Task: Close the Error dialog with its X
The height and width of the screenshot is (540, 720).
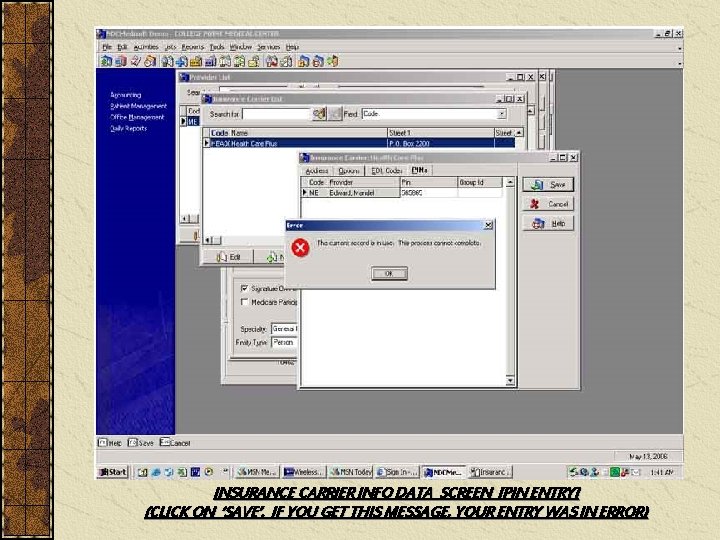Action: pyautogui.click(x=489, y=225)
